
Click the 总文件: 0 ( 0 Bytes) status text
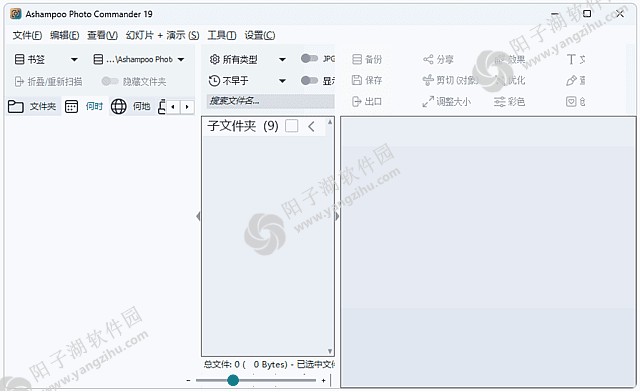245,364
